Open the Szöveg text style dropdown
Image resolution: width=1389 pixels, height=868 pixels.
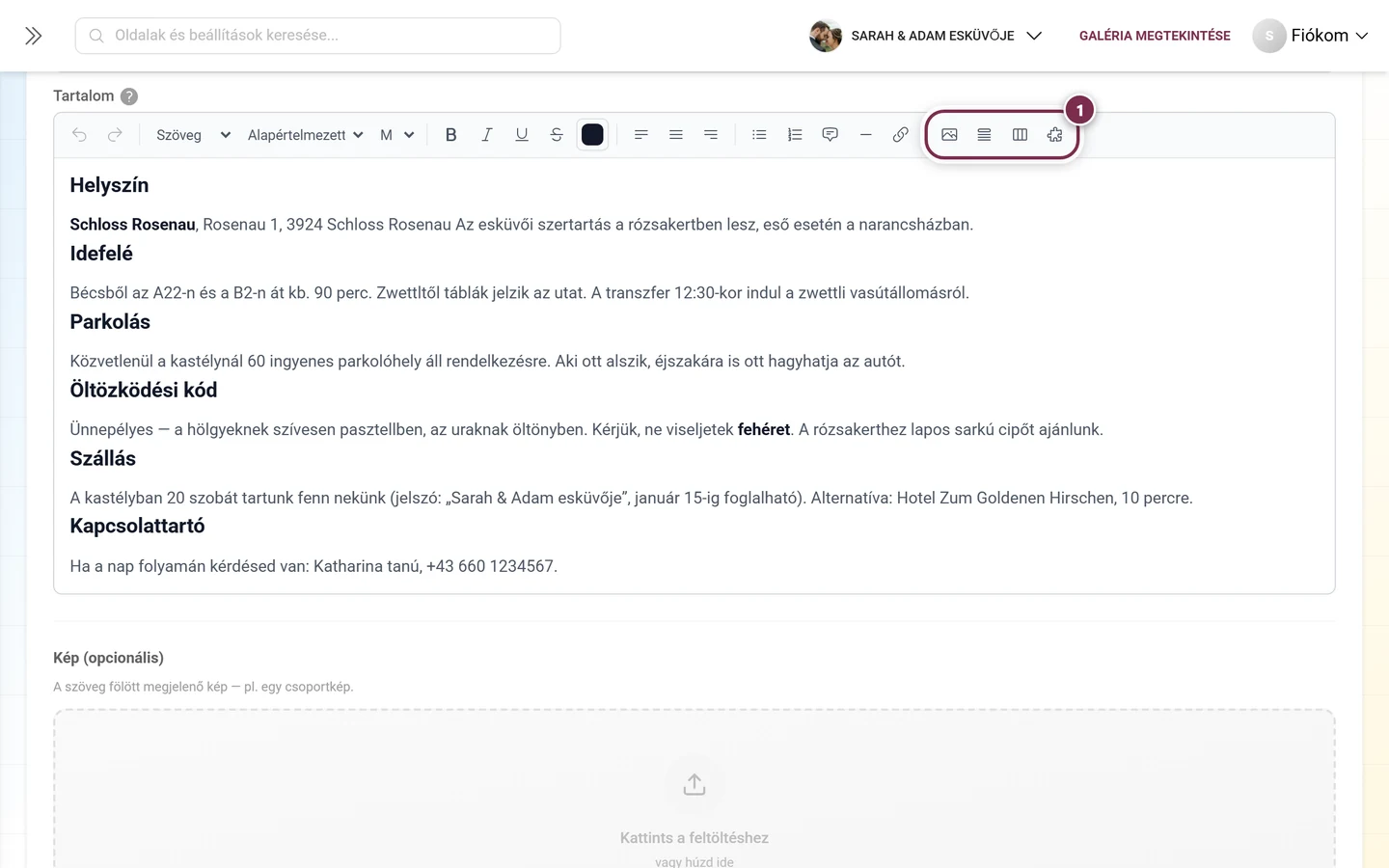click(193, 135)
